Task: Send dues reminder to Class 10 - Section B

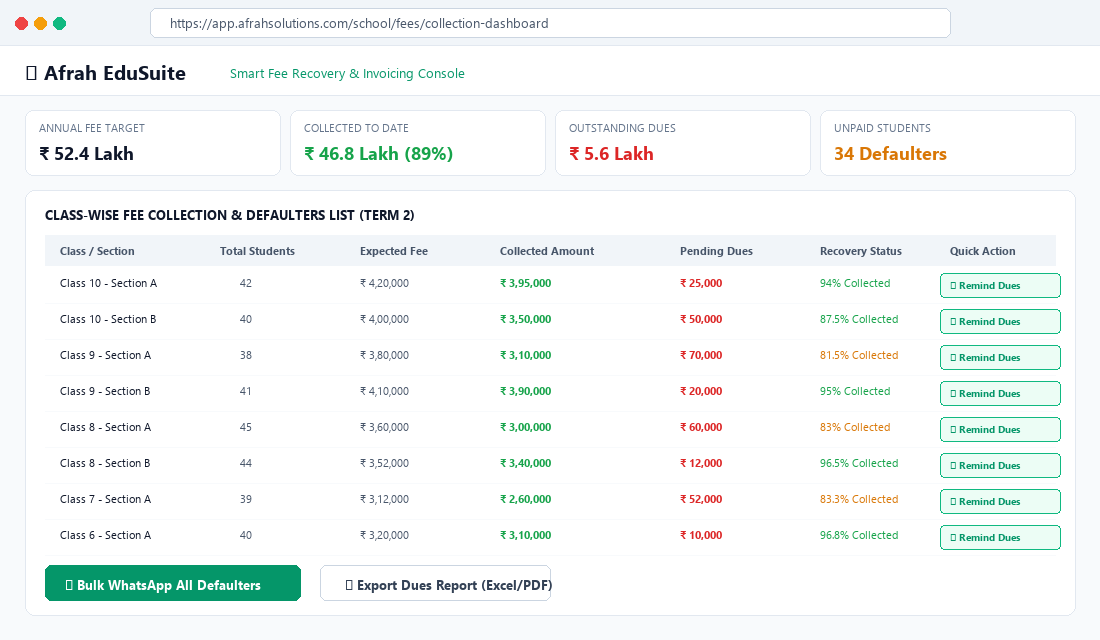Action: point(1000,321)
